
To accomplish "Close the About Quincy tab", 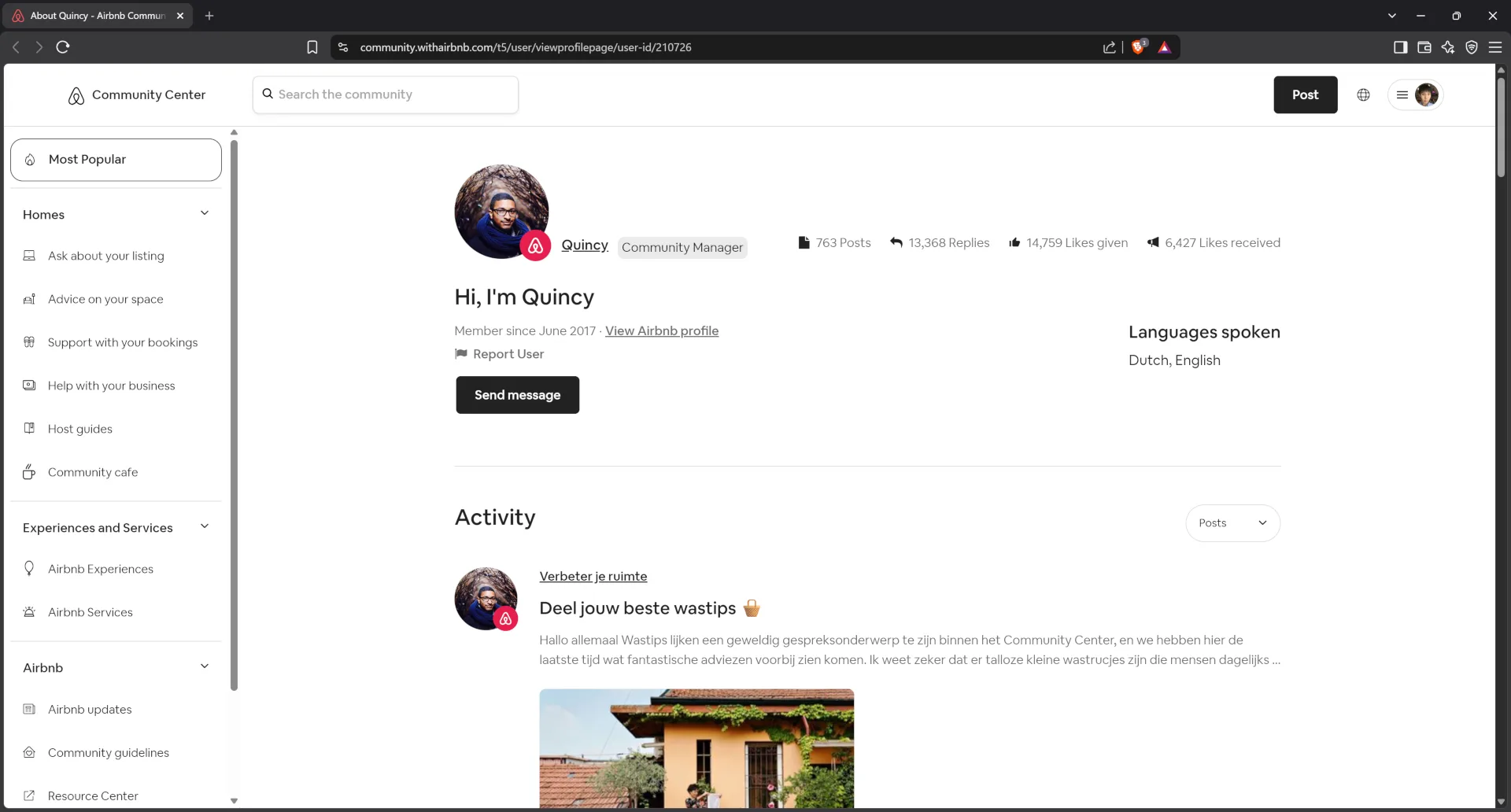I will pos(180,16).
